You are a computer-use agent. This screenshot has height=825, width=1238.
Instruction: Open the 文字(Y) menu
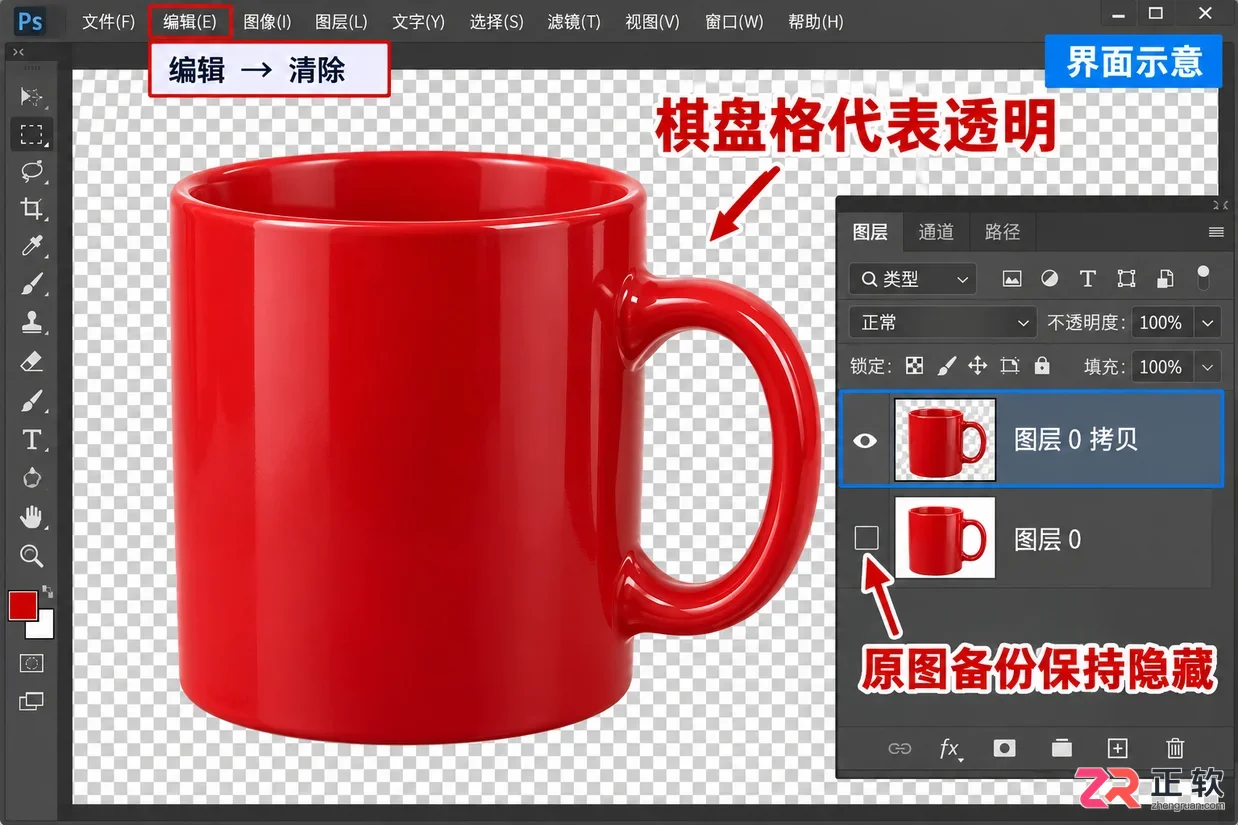pyautogui.click(x=418, y=21)
